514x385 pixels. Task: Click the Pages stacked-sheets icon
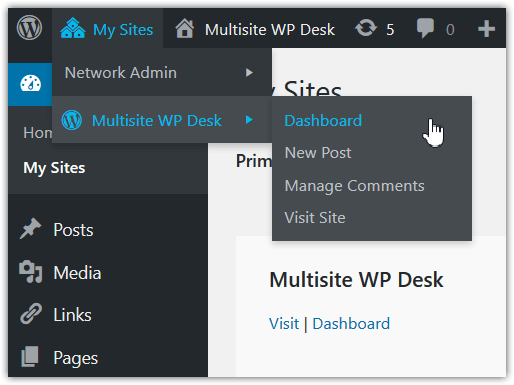click(x=30, y=356)
